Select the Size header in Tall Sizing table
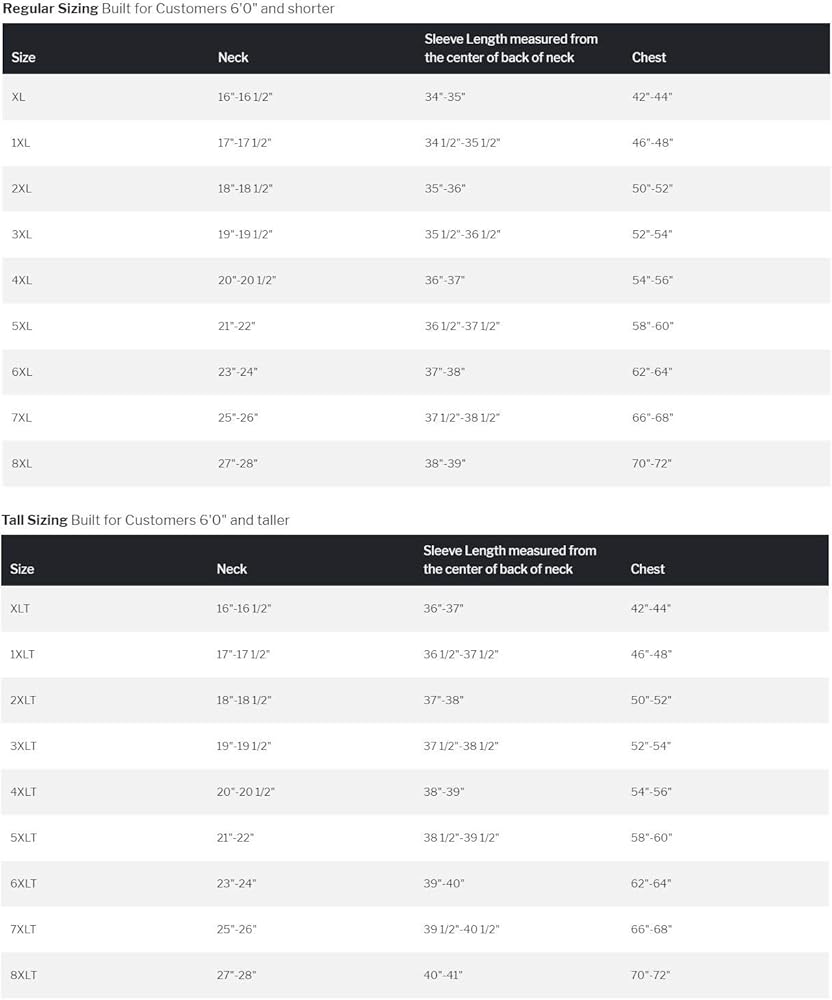This screenshot has height=1000, width=832. pos(22,569)
